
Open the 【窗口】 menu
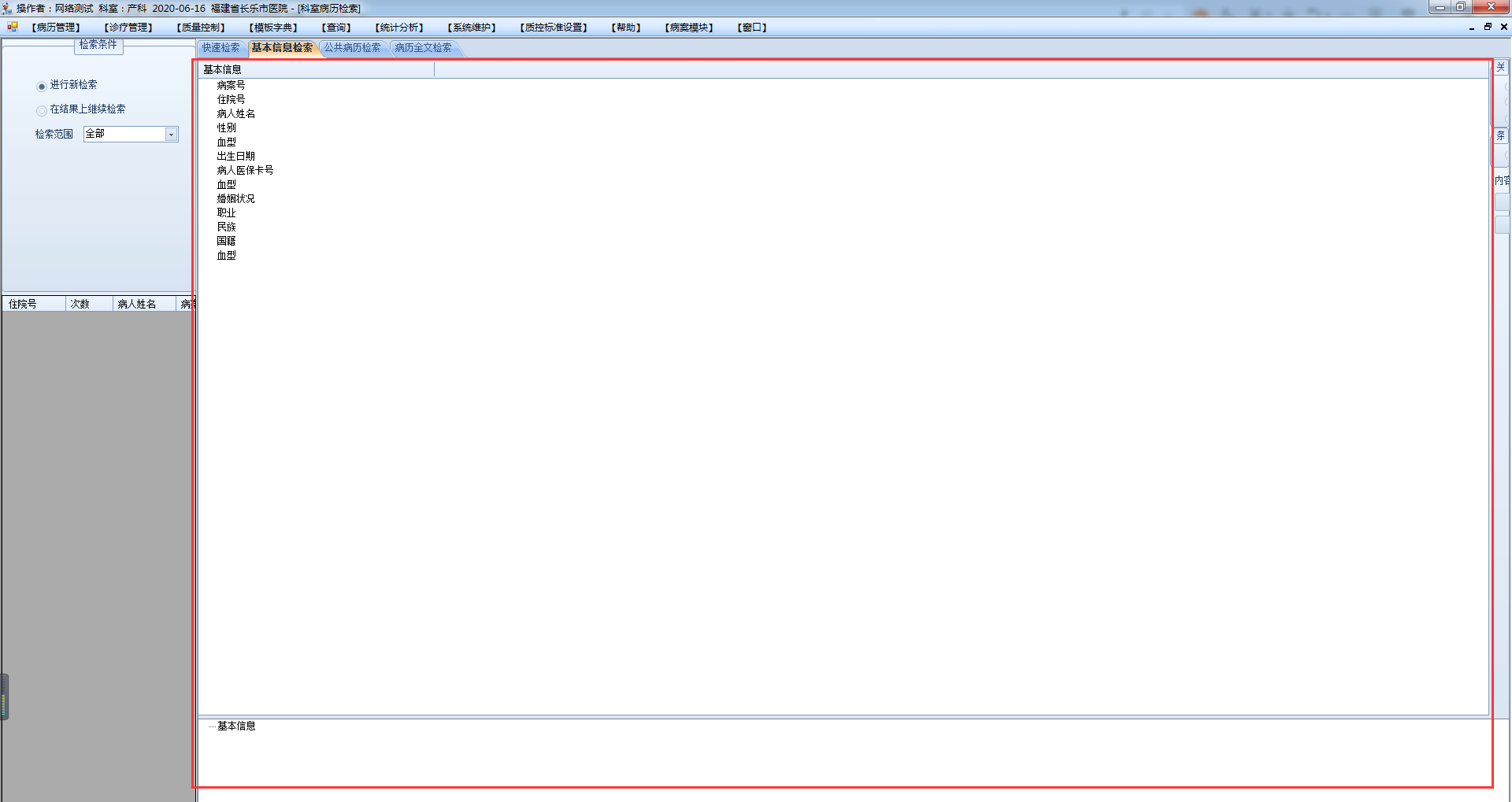pyautogui.click(x=752, y=28)
